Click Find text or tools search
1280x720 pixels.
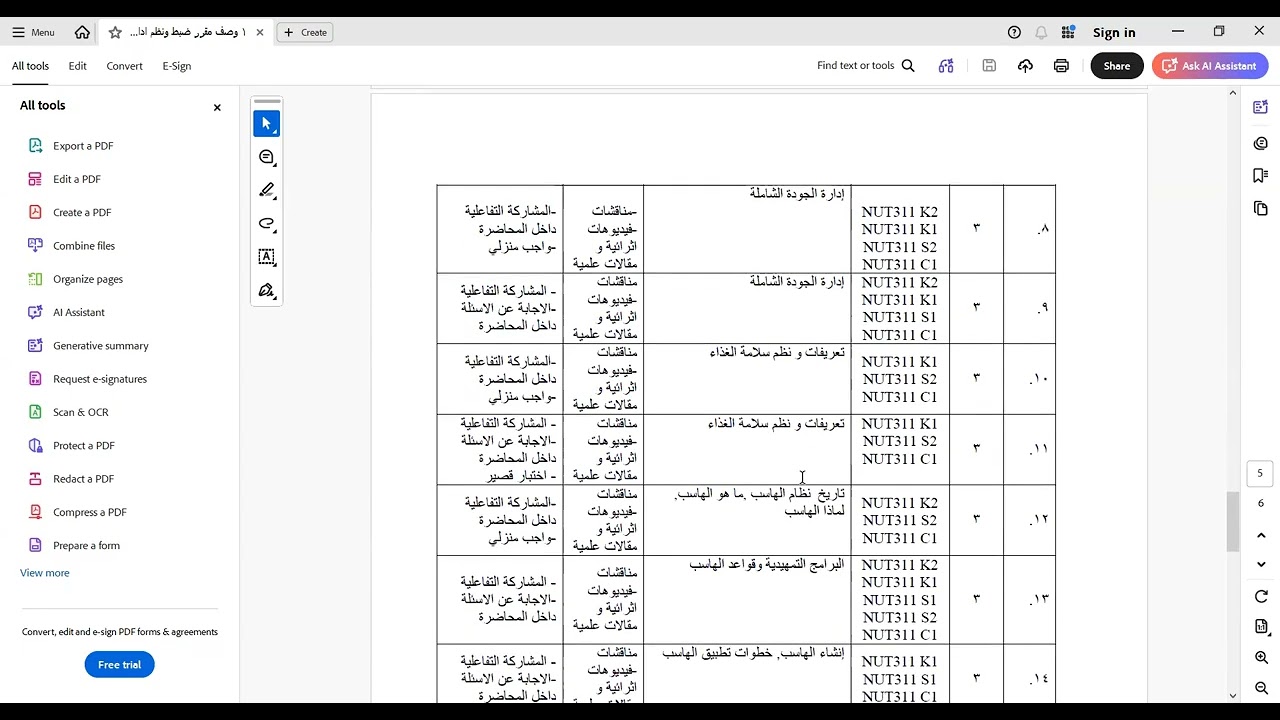pyautogui.click(x=866, y=66)
